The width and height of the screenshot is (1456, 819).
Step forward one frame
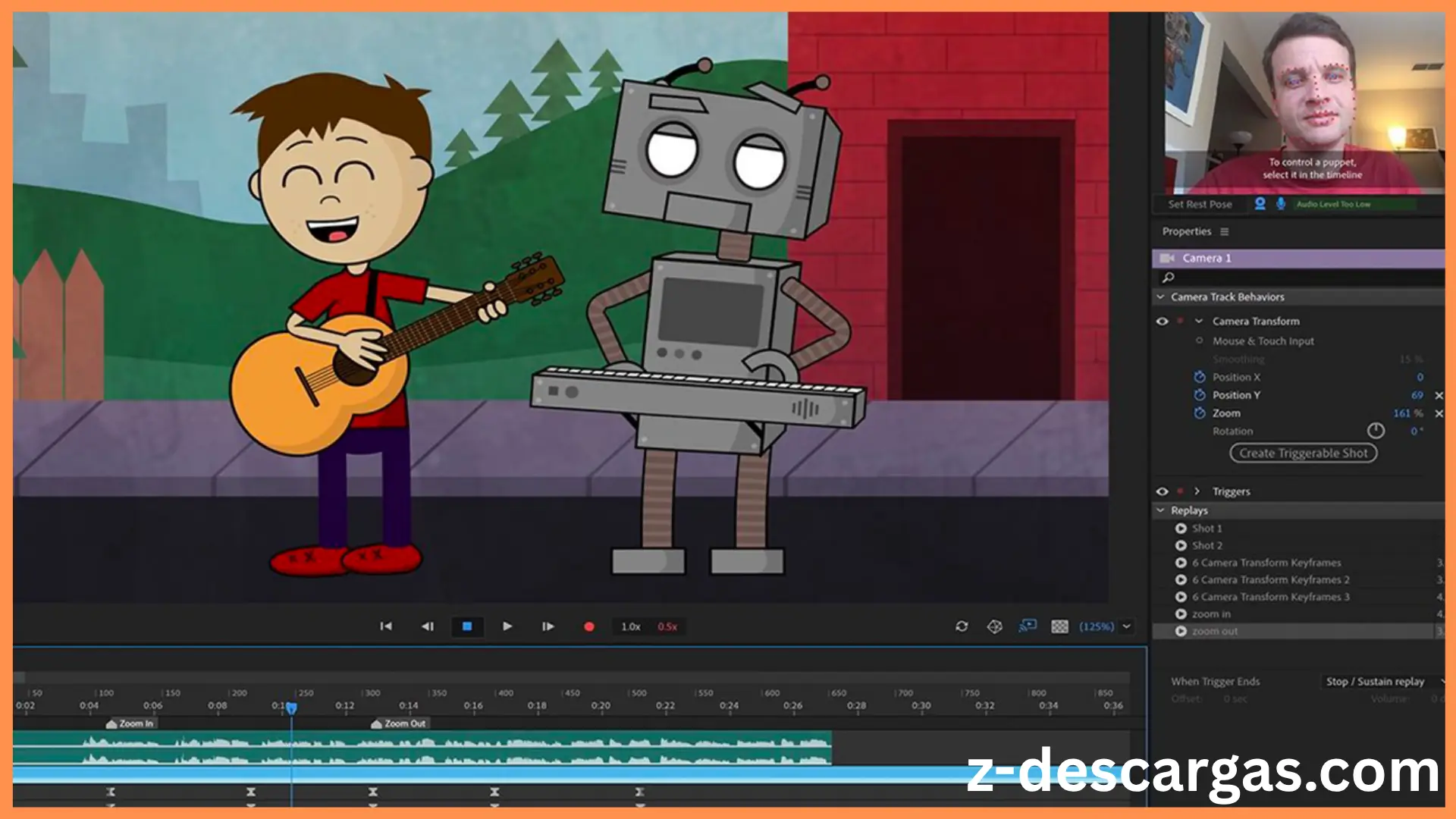point(548,626)
